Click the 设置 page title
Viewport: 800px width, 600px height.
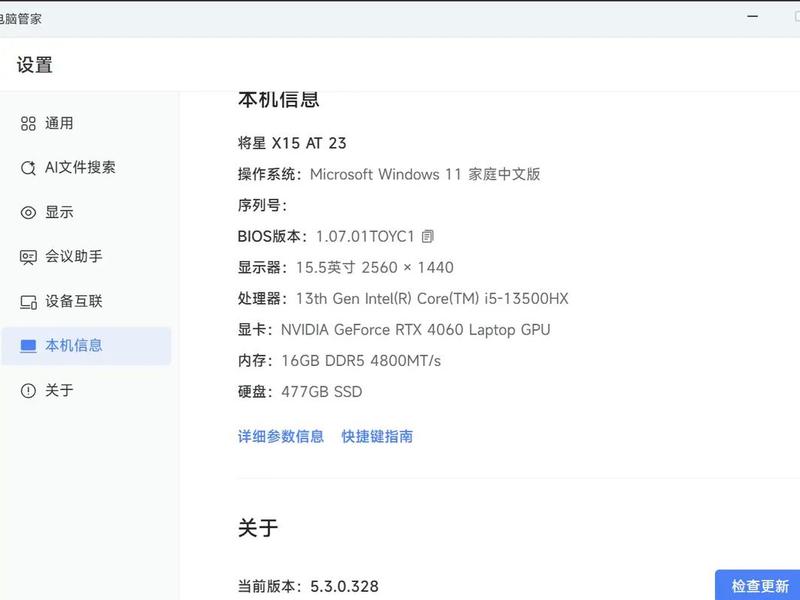click(x=35, y=65)
